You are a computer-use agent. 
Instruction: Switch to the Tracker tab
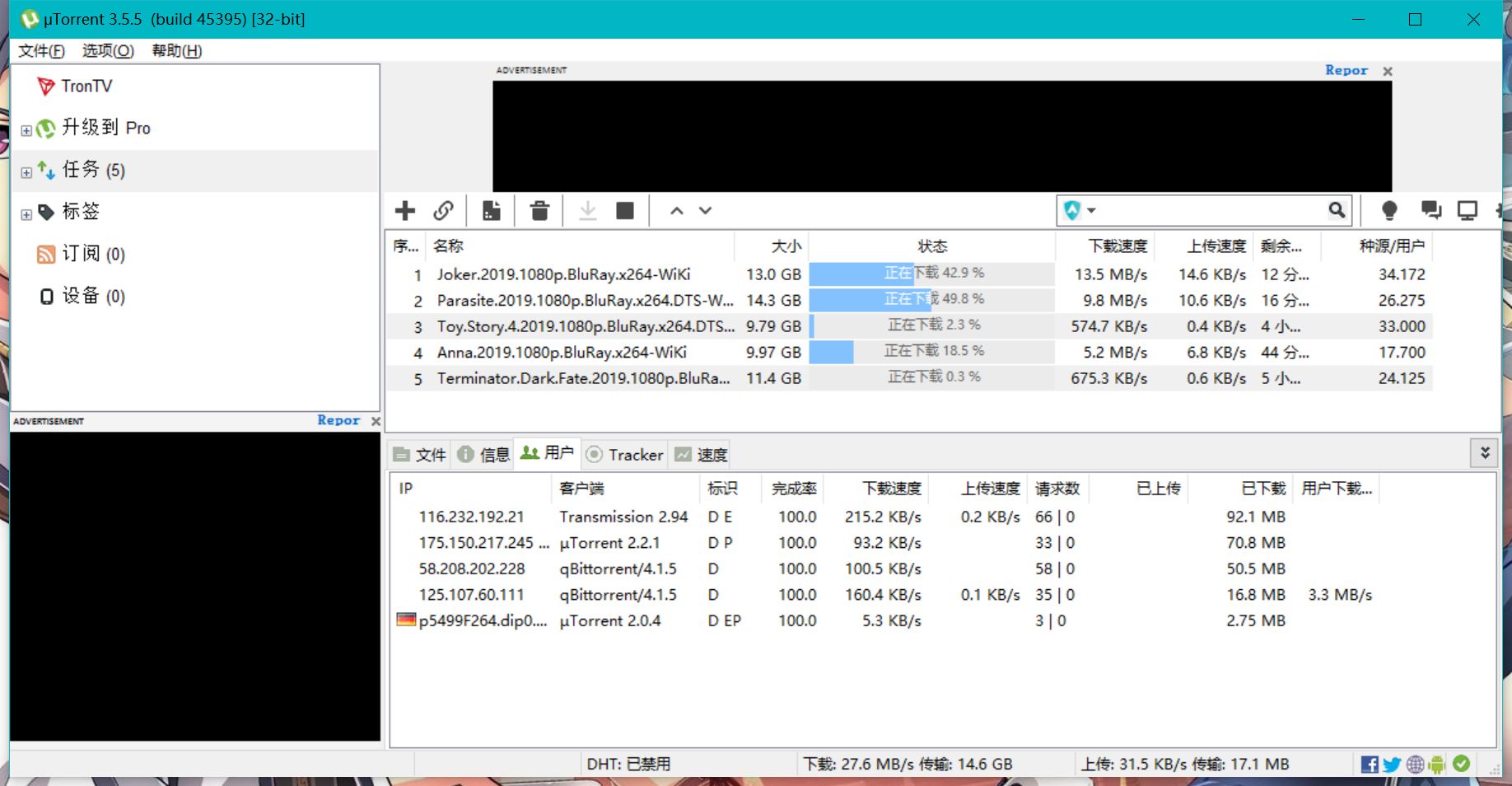(624, 455)
